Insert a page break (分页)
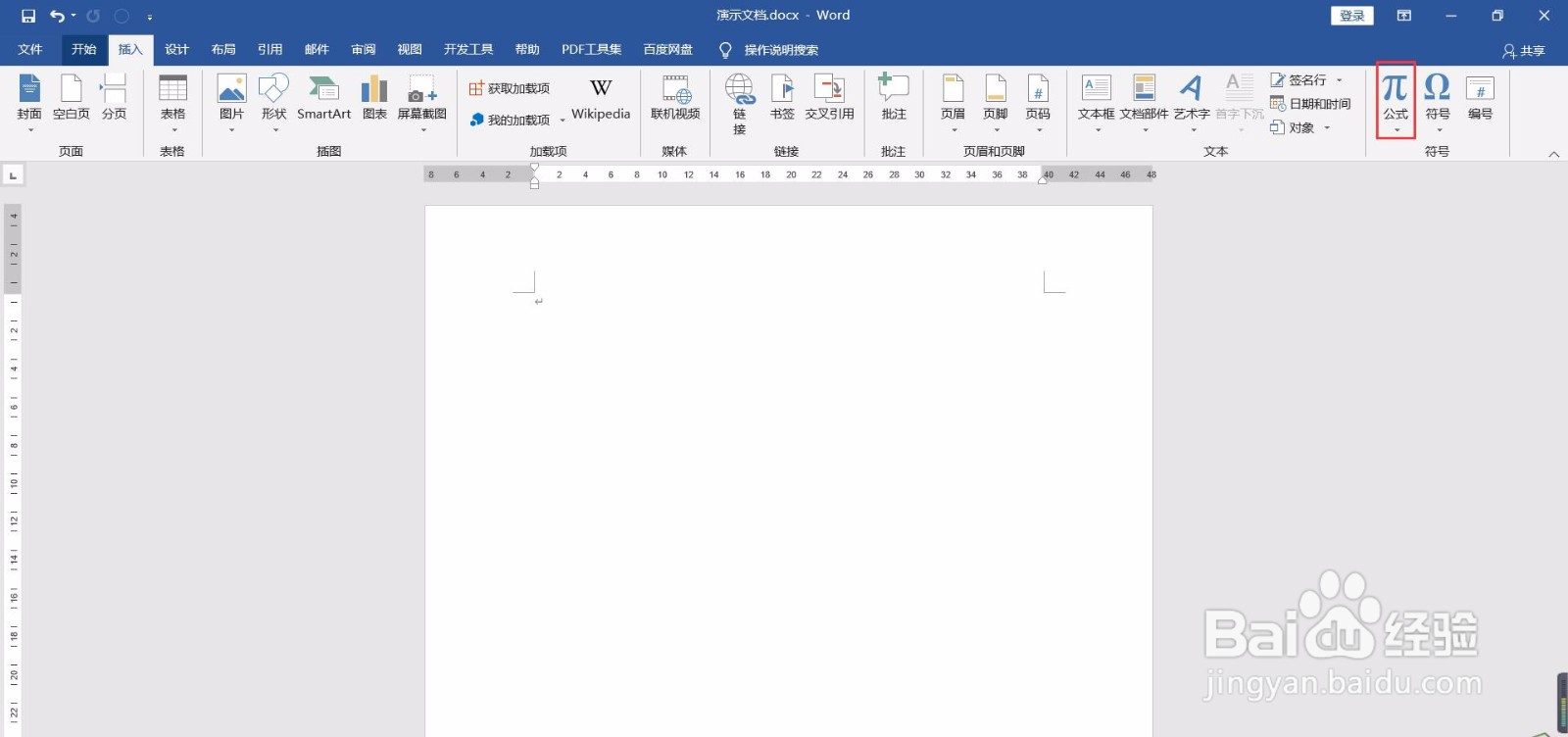1568x737 pixels. (x=114, y=98)
